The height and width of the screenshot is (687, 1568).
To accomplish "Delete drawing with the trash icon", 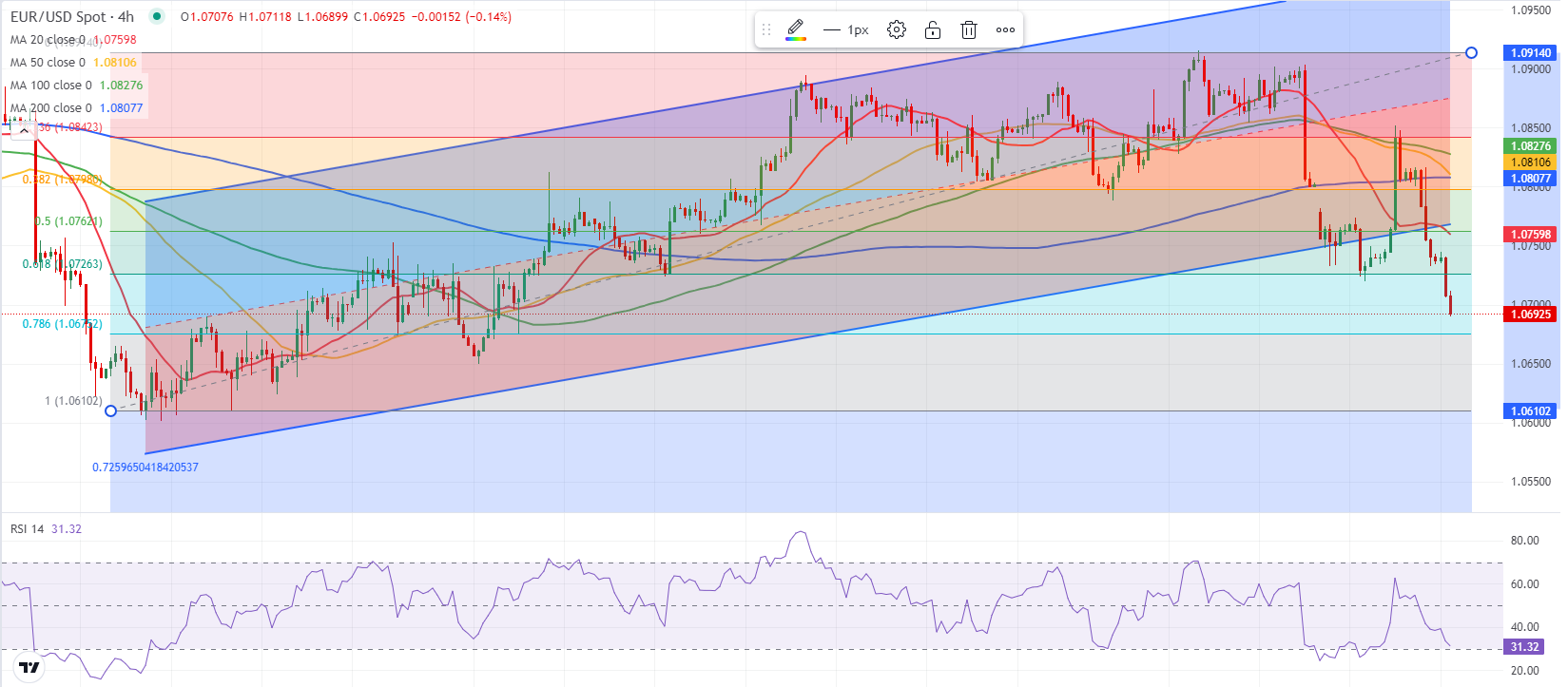I will (x=969, y=29).
